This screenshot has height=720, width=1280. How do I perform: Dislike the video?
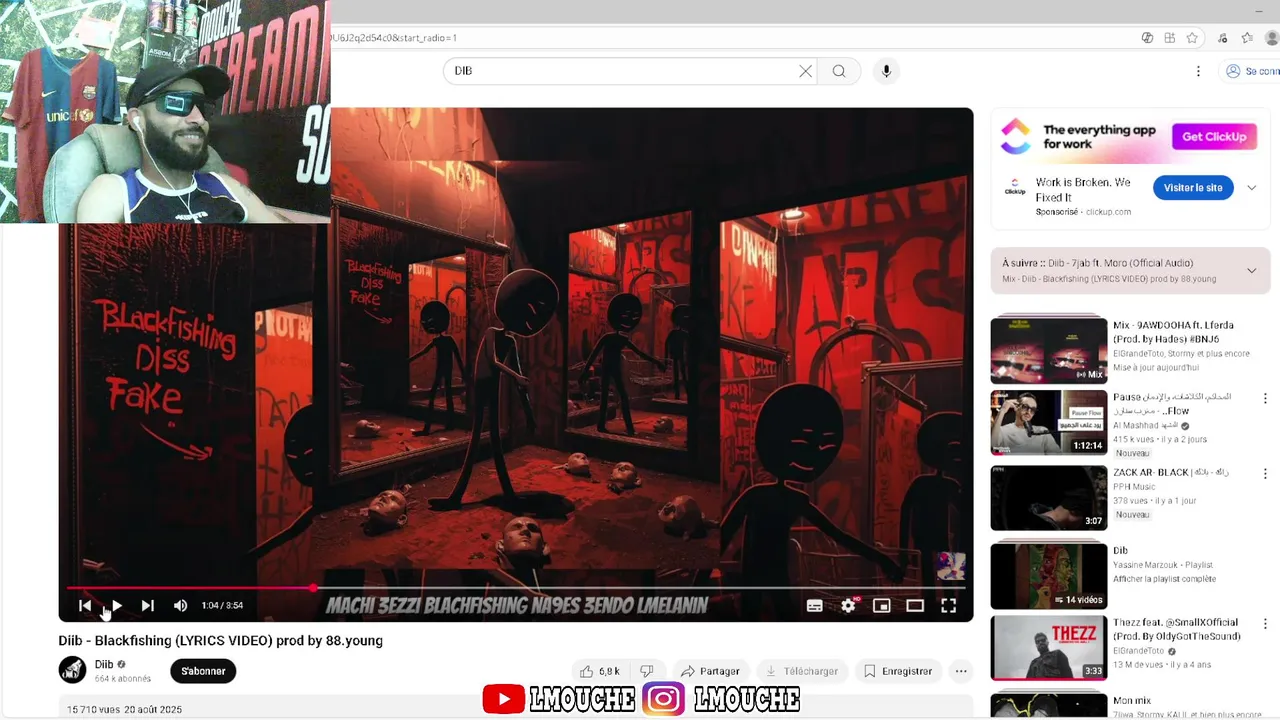[x=647, y=671]
